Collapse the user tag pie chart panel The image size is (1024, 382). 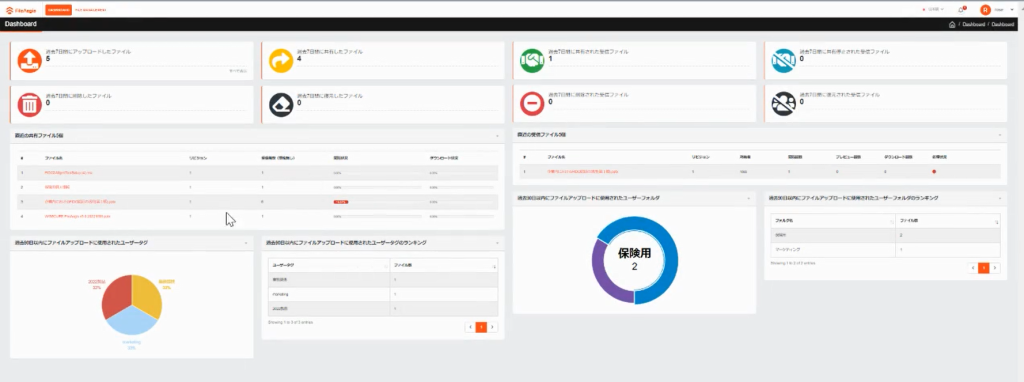pos(246,243)
